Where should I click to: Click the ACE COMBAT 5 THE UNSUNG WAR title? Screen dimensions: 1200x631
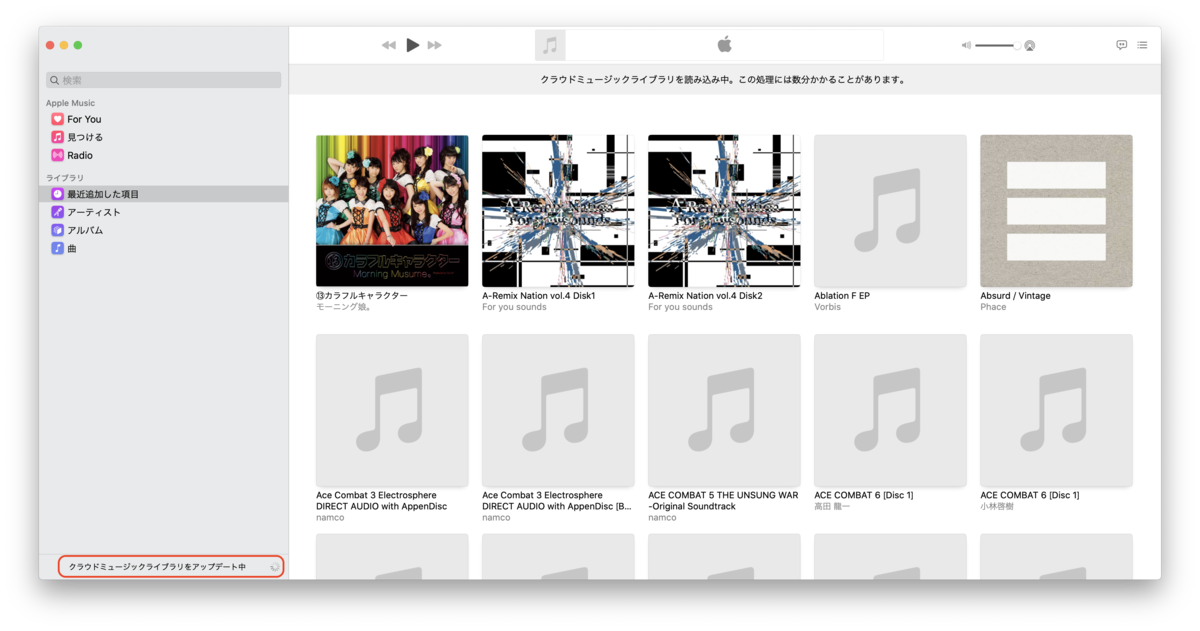click(723, 501)
